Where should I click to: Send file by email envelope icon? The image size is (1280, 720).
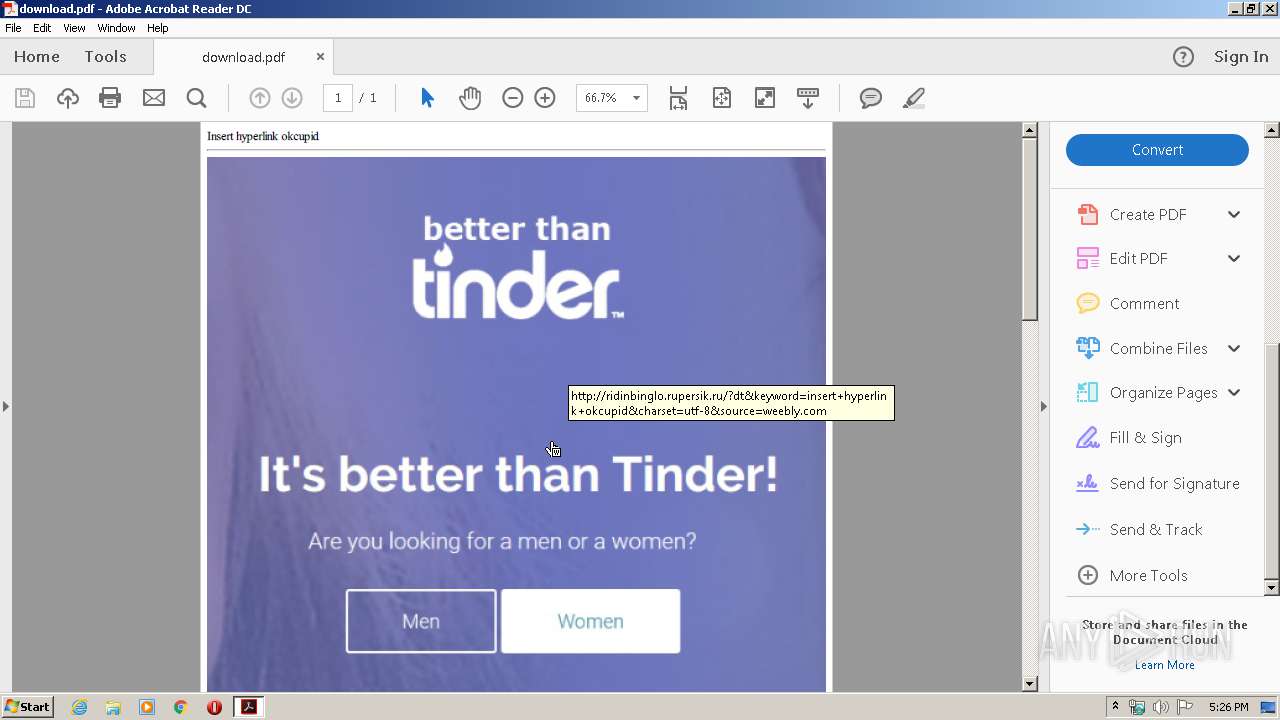click(154, 98)
